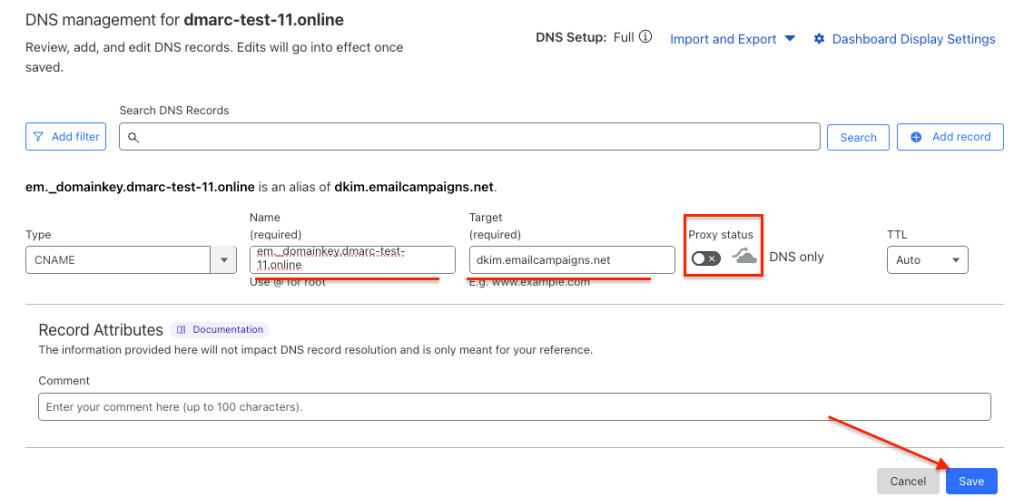Toggle the Proxy status switch
Viewport: 1024px width, 497px height.
point(705,258)
